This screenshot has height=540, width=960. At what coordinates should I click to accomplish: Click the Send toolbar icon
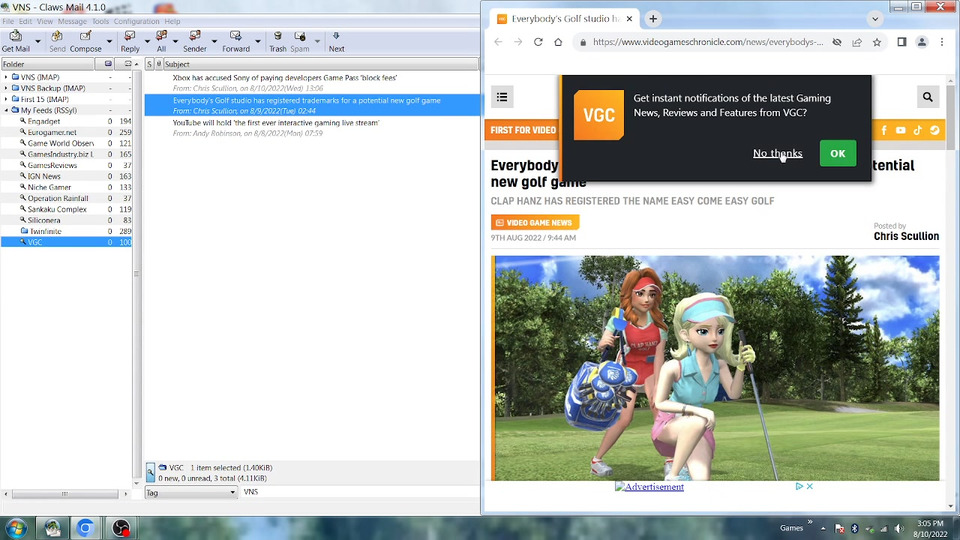point(57,41)
